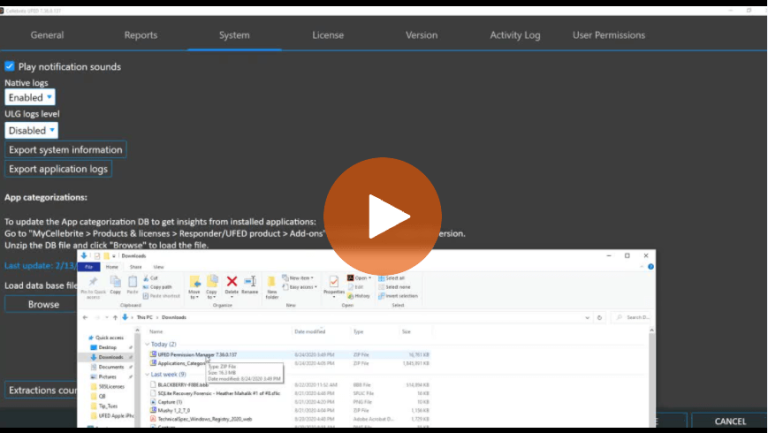Open the ULG logs level Disabled dropdown

click(31, 130)
